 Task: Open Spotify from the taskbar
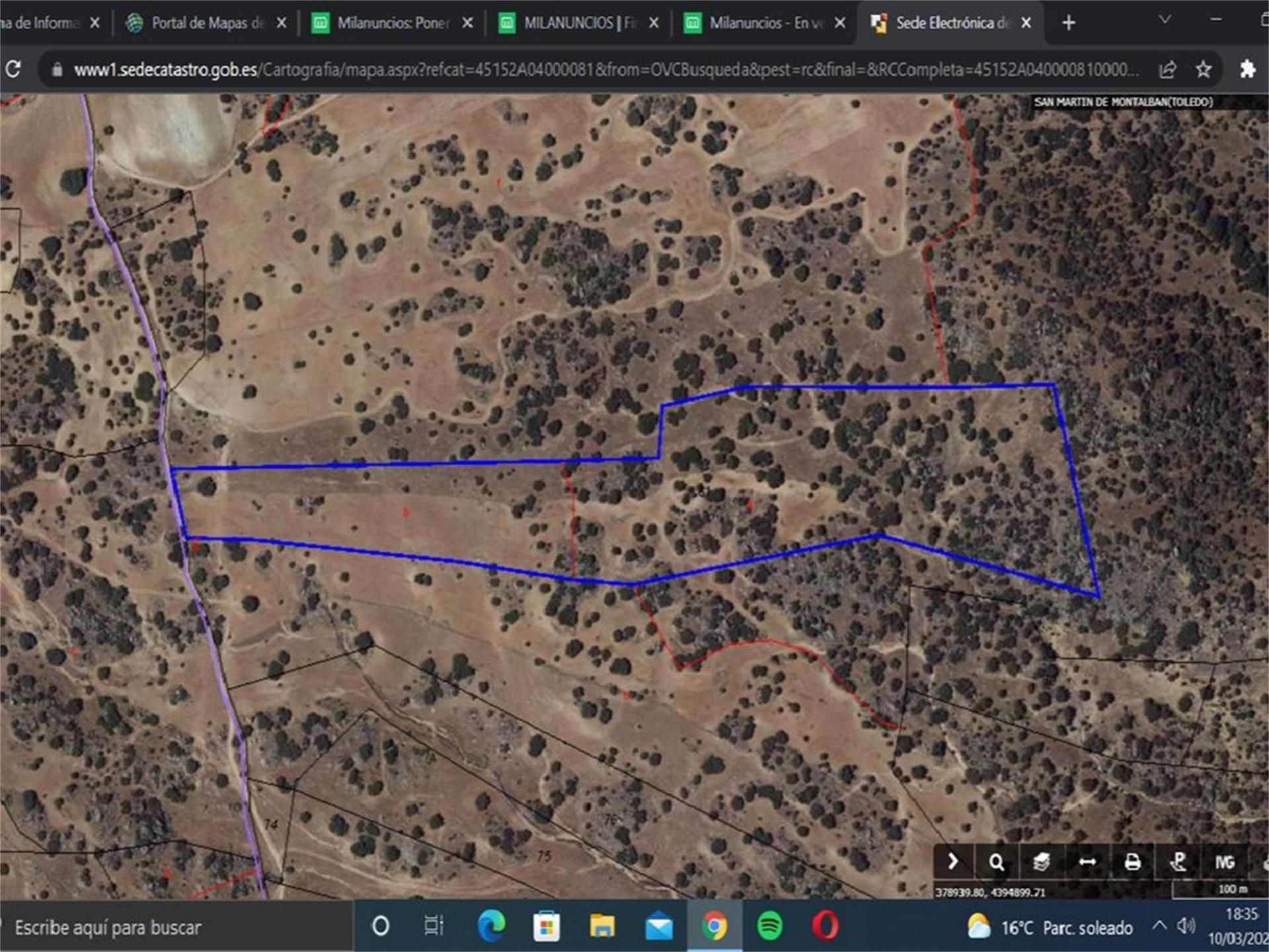pyautogui.click(x=770, y=926)
